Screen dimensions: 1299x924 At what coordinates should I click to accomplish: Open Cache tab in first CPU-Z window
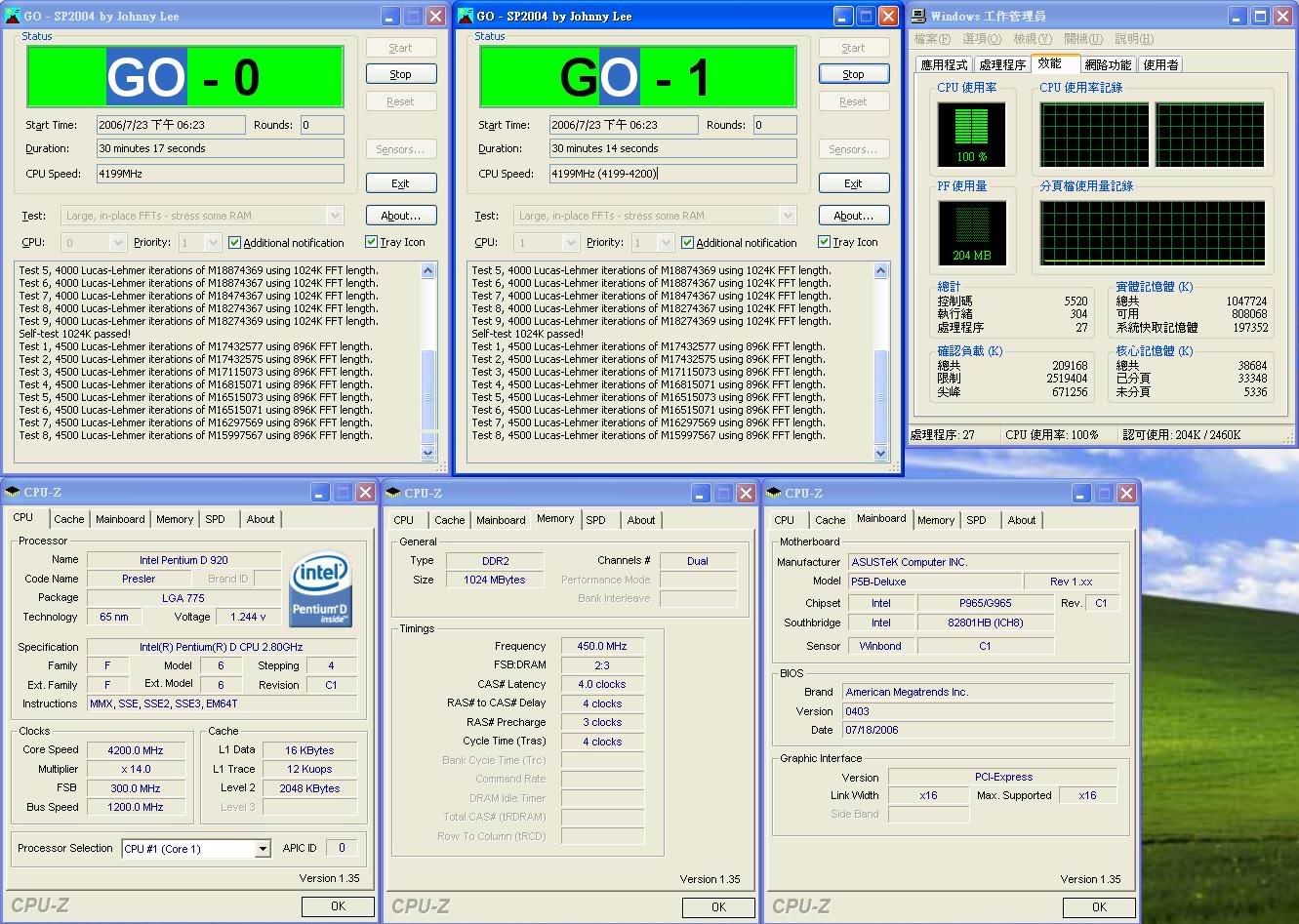(69, 519)
